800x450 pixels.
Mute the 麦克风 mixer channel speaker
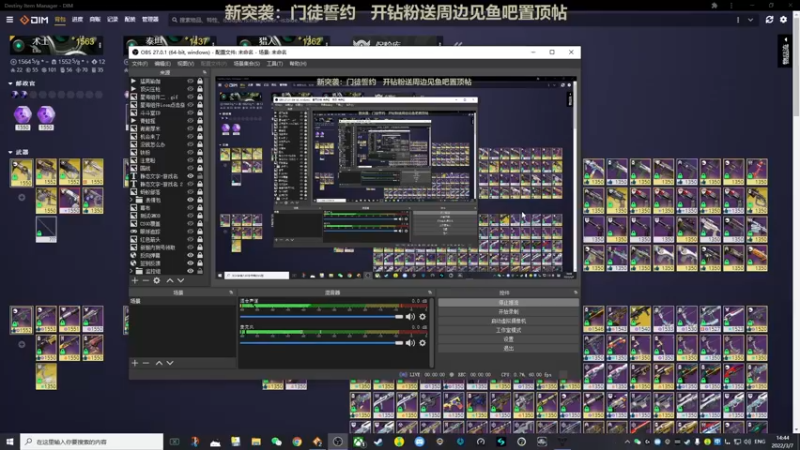pos(410,343)
